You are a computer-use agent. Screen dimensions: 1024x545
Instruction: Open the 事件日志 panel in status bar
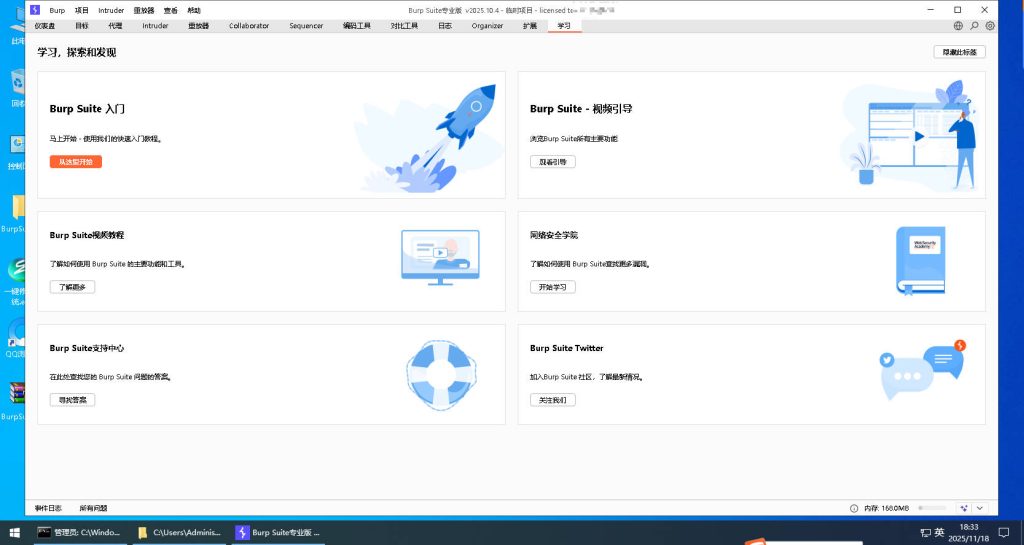48,508
